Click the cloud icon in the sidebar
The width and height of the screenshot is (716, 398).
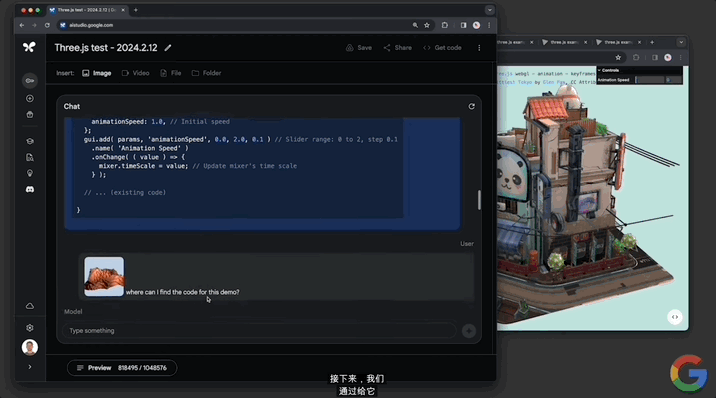coord(30,306)
